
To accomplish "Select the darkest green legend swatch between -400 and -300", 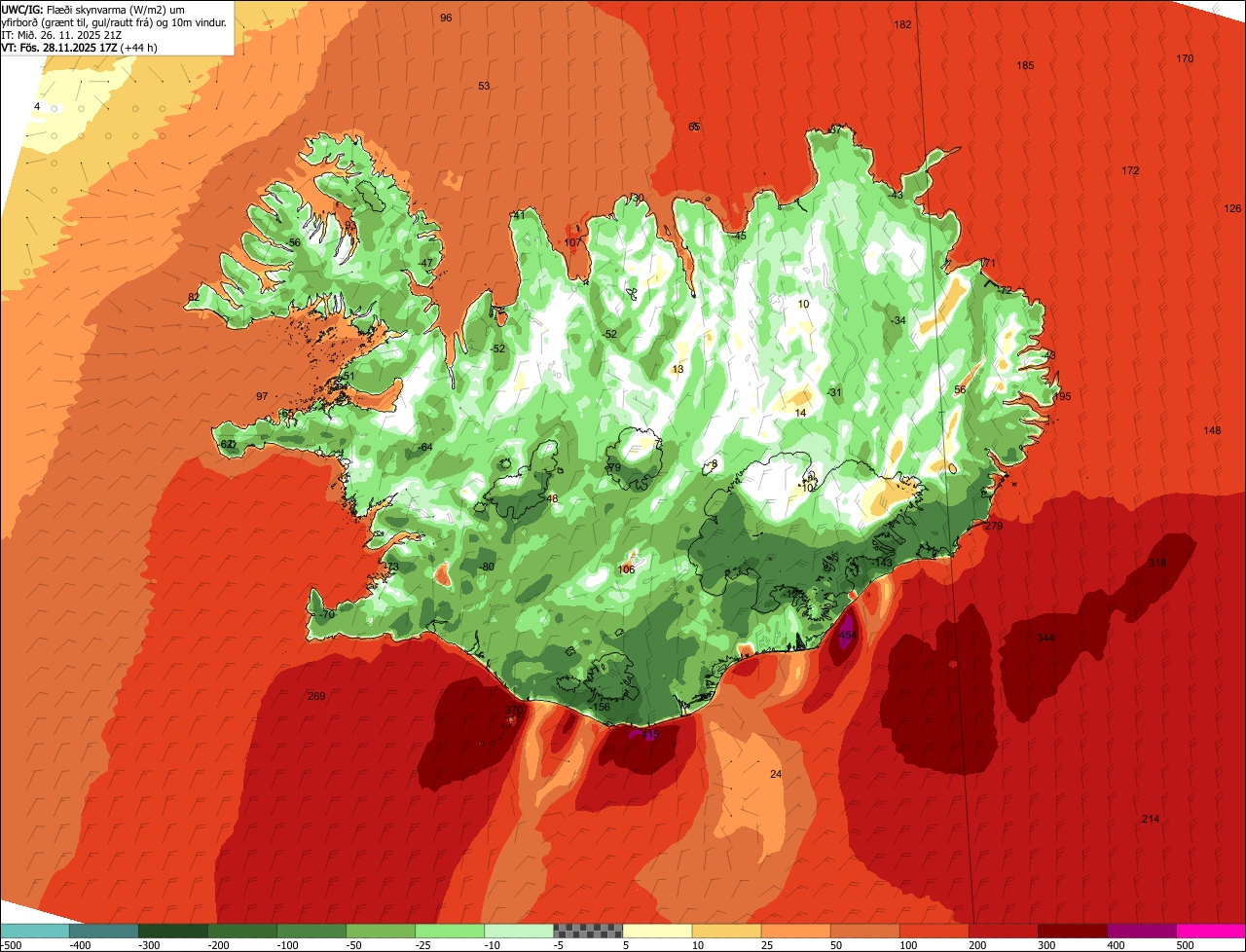I will coord(172,931).
